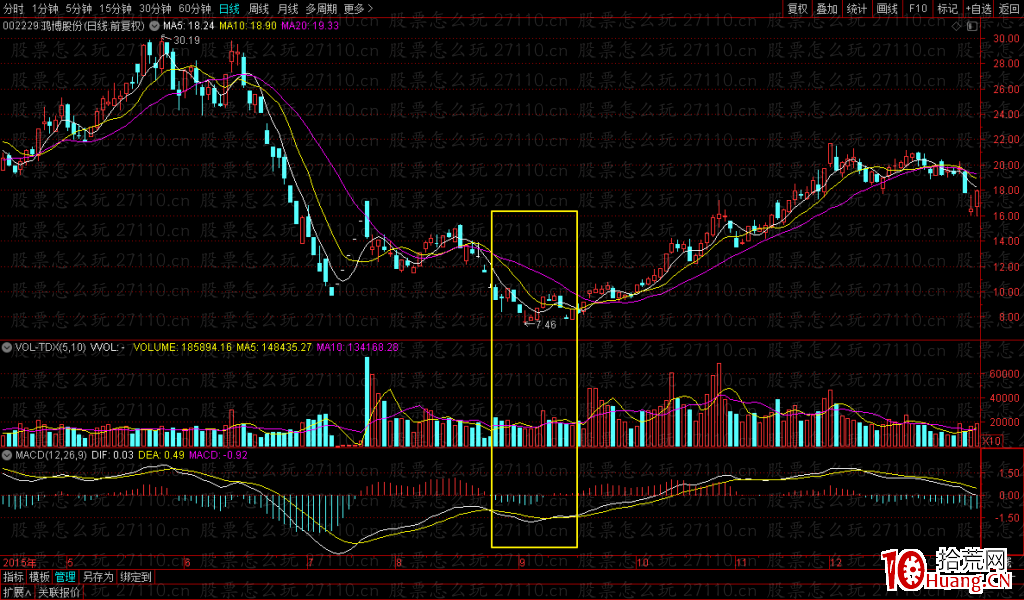
Task: Open the 复权 adjustment menu
Action: (797, 8)
